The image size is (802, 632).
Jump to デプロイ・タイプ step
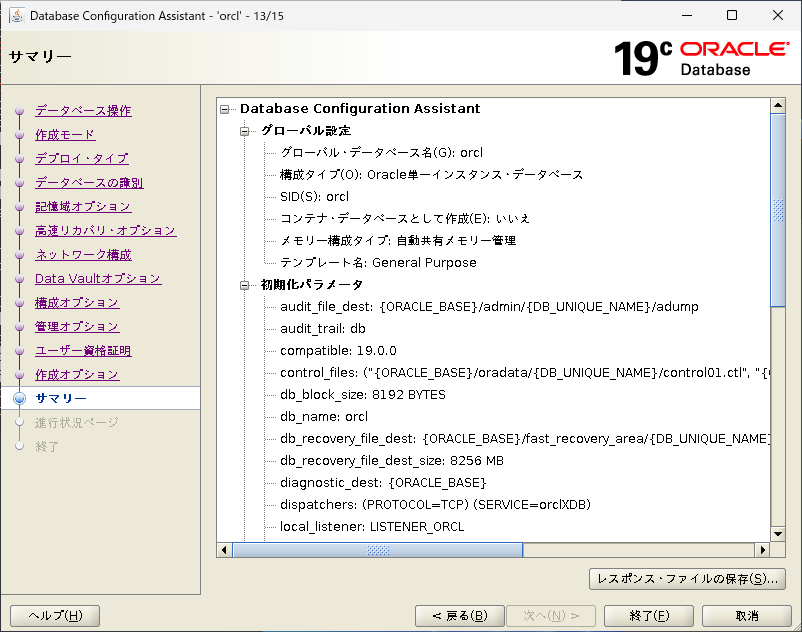(82, 159)
